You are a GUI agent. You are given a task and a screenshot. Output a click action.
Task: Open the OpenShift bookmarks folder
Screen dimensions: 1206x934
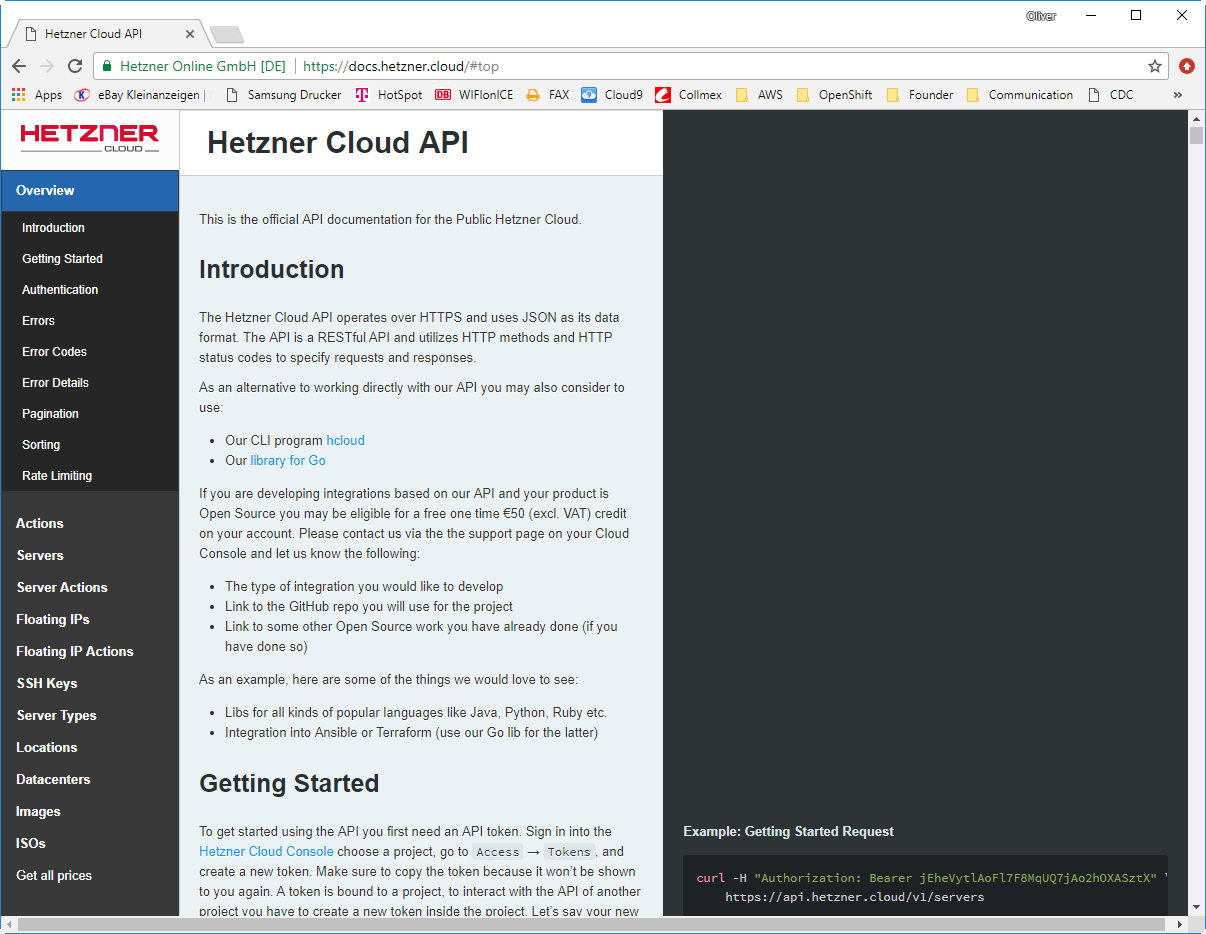835,95
